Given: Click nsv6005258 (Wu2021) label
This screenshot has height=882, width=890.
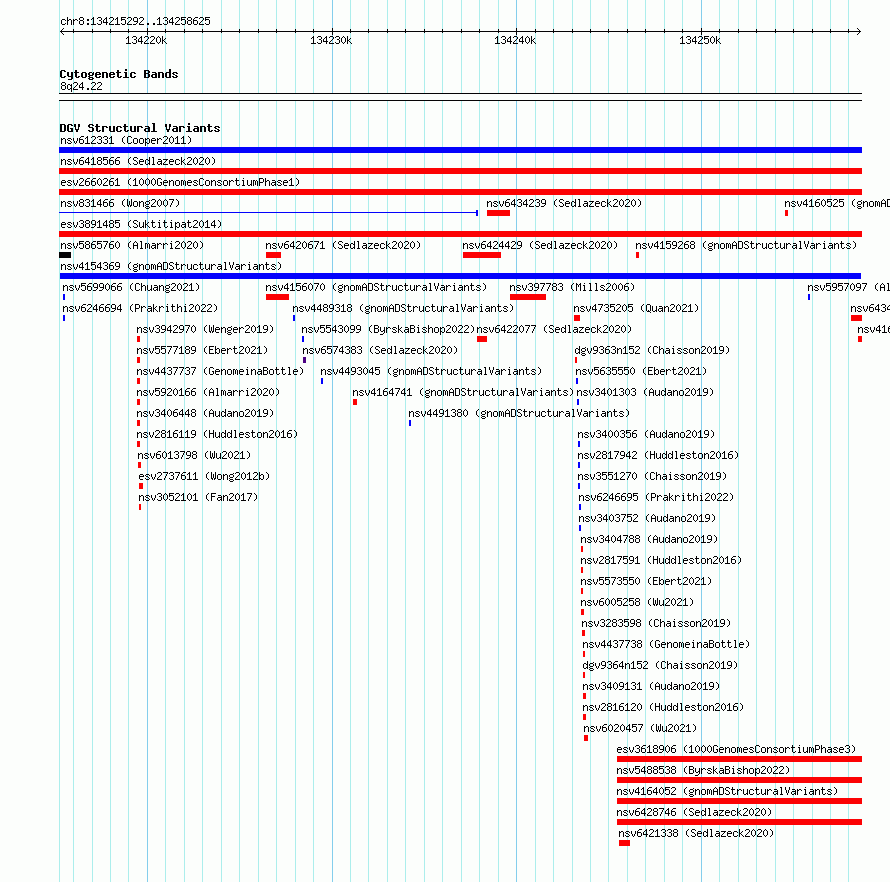Looking at the screenshot, I should (637, 602).
